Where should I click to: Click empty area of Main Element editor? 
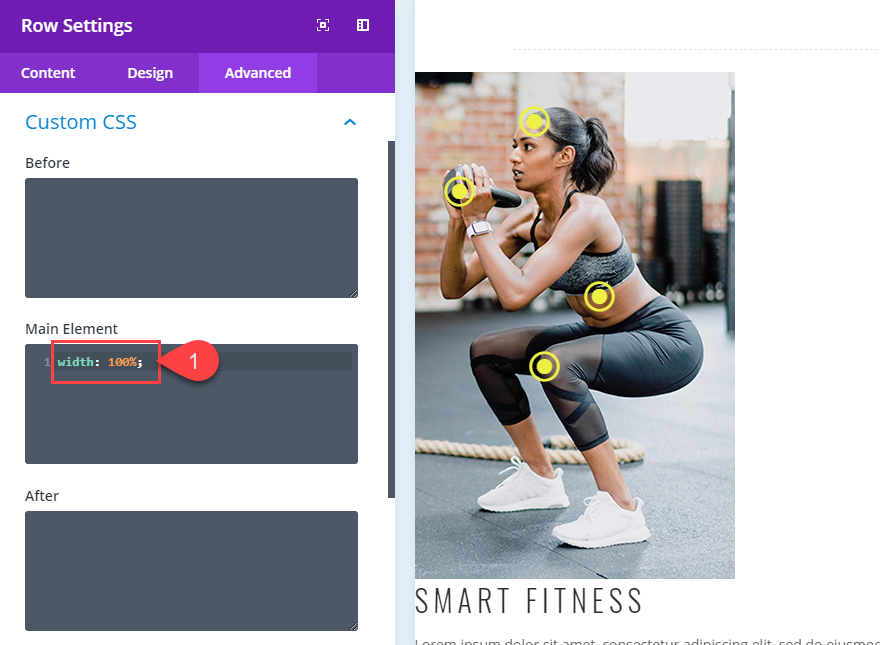pos(191,421)
